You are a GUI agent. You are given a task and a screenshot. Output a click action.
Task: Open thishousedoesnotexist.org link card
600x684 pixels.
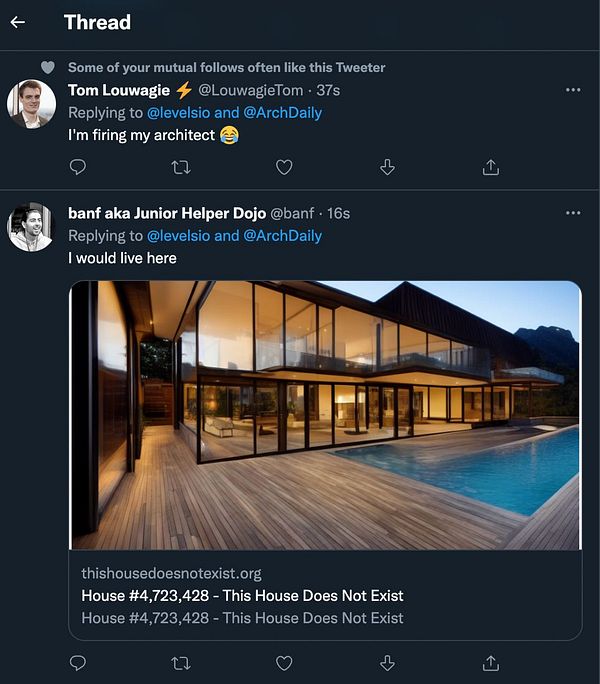(x=326, y=595)
